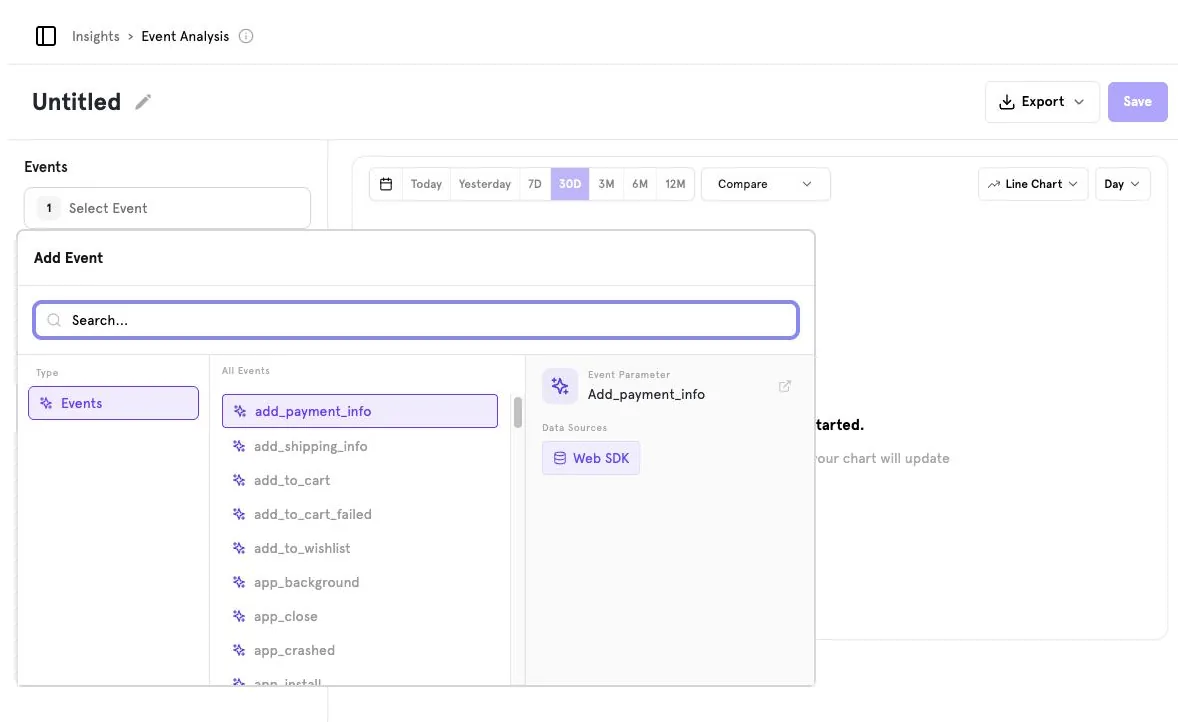This screenshot has width=1178, height=722.
Task: Click the Web SDK database icon
Action: [x=560, y=458]
